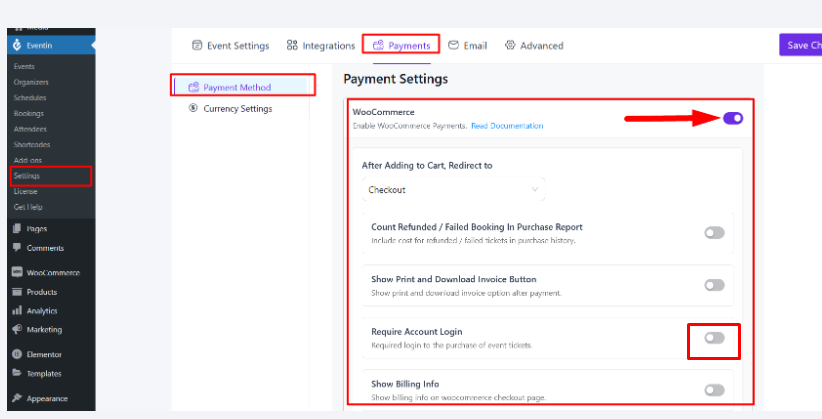Image resolution: width=822 pixels, height=419 pixels.
Task: Click the Eventin logo icon in sidebar
Action: tap(17, 45)
